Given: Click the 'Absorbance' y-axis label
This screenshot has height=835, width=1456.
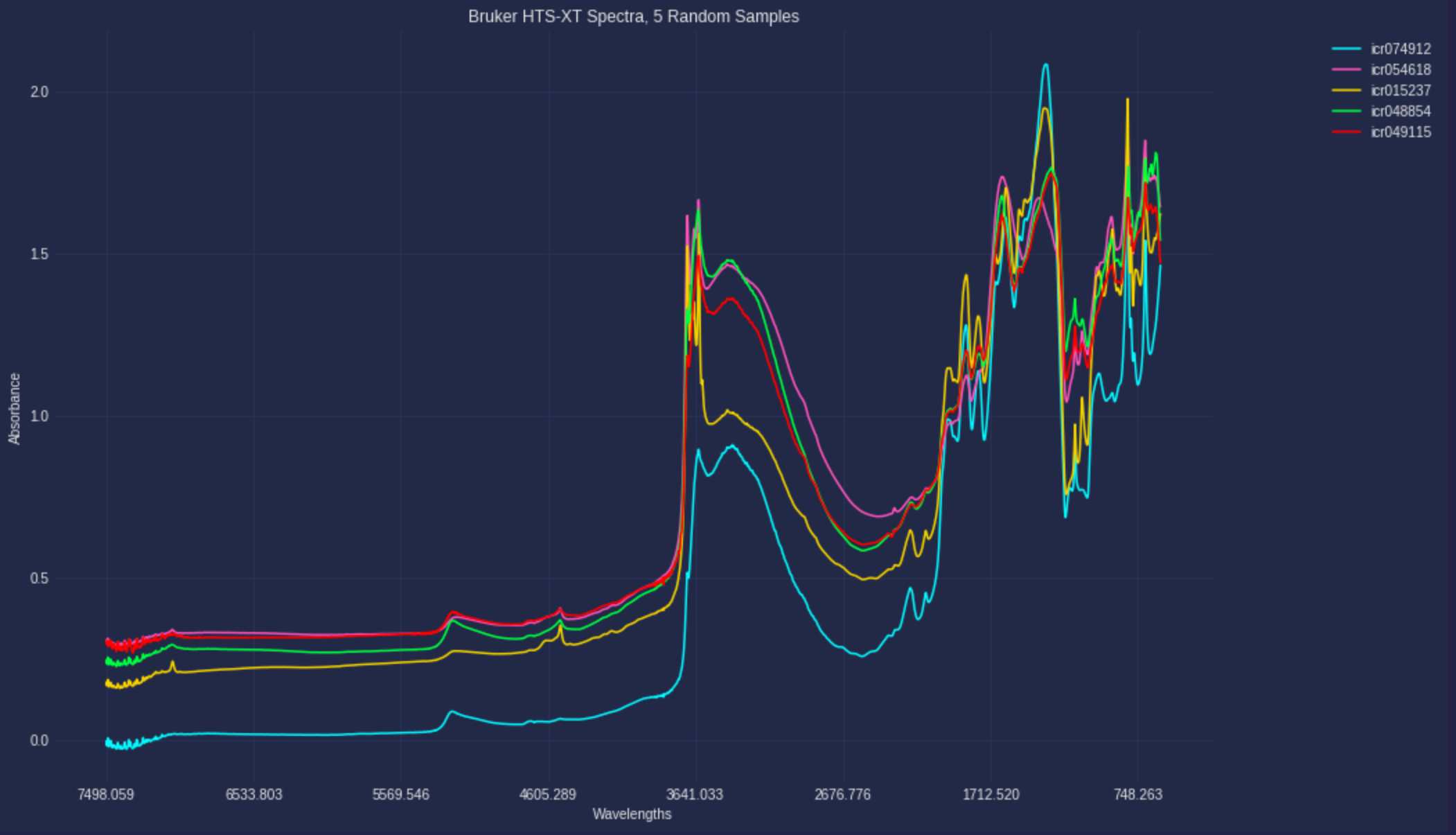Looking at the screenshot, I should pos(14,407).
